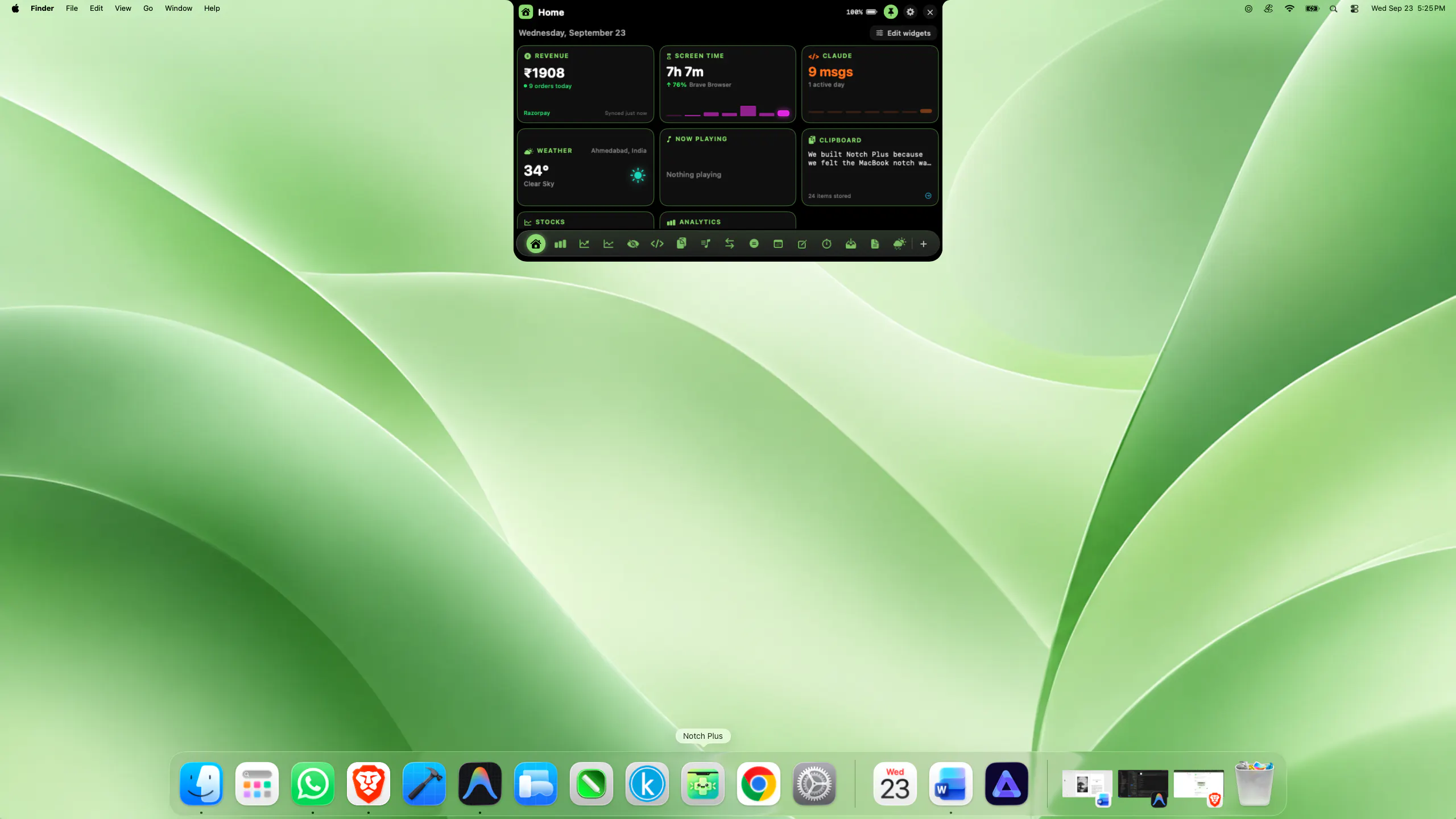The image size is (1456, 819).
Task: Click the blue arrow in Clipboard widget
Action: pyautogui.click(x=928, y=196)
